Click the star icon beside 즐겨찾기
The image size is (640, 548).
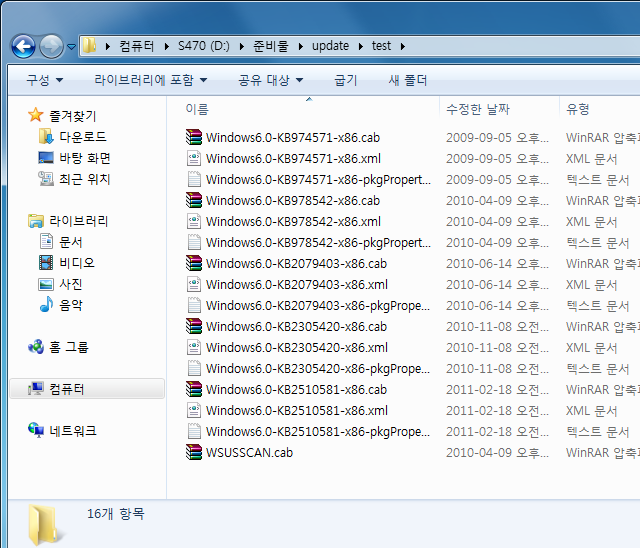point(36,115)
